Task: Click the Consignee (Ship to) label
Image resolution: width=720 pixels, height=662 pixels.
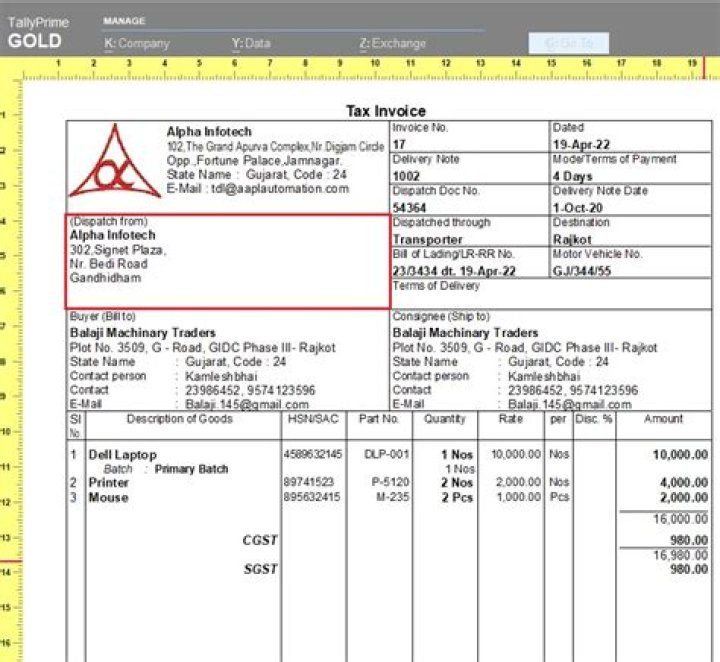Action: (441, 316)
